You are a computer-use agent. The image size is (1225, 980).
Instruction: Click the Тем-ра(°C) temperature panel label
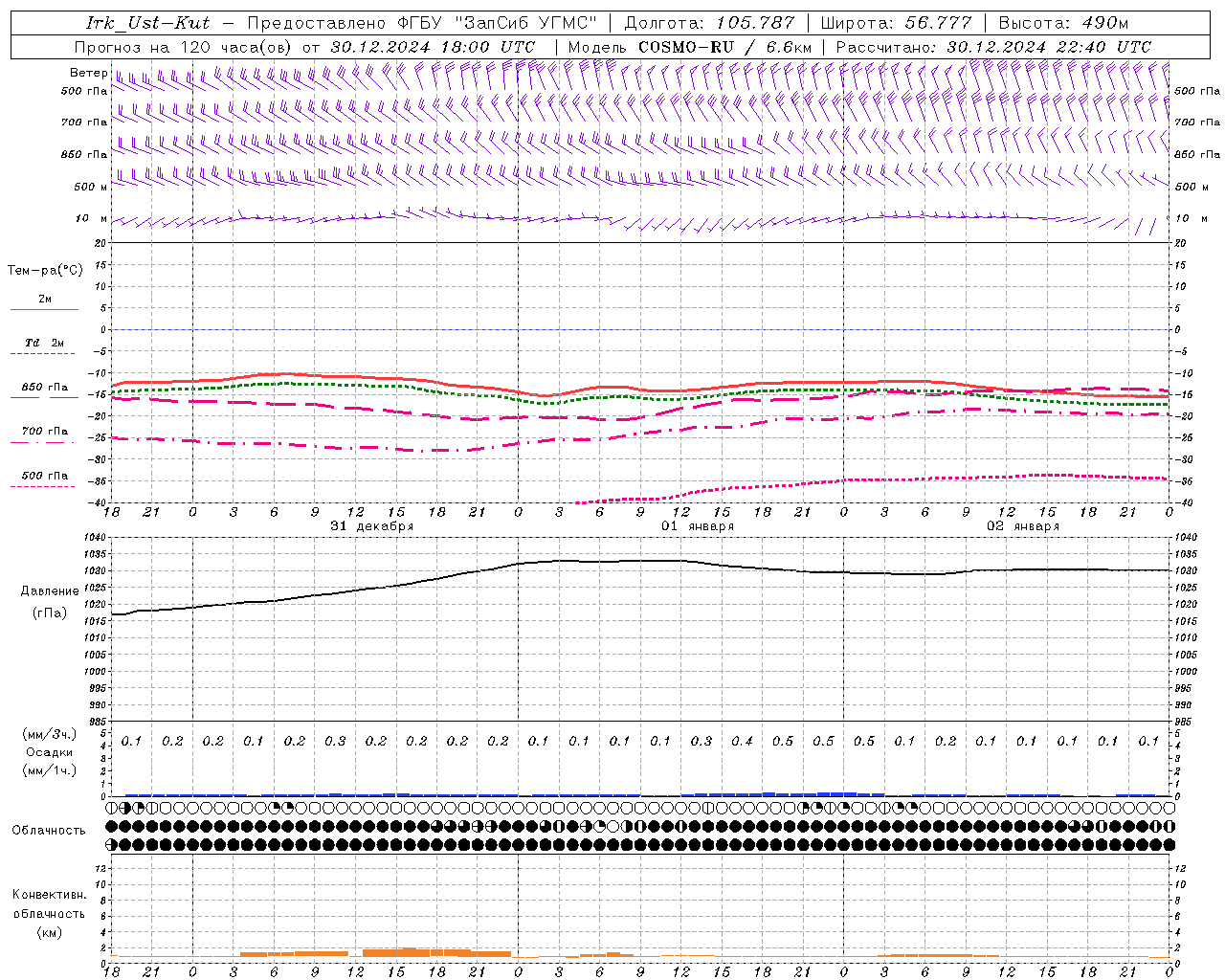pyautogui.click(x=45, y=271)
